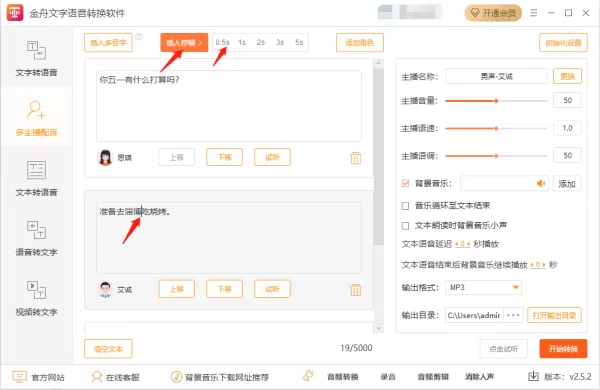Screen dimensions: 600x390
Task: Enable 文本朗读时背景音乐小声 checkbox
Action: tap(406, 226)
